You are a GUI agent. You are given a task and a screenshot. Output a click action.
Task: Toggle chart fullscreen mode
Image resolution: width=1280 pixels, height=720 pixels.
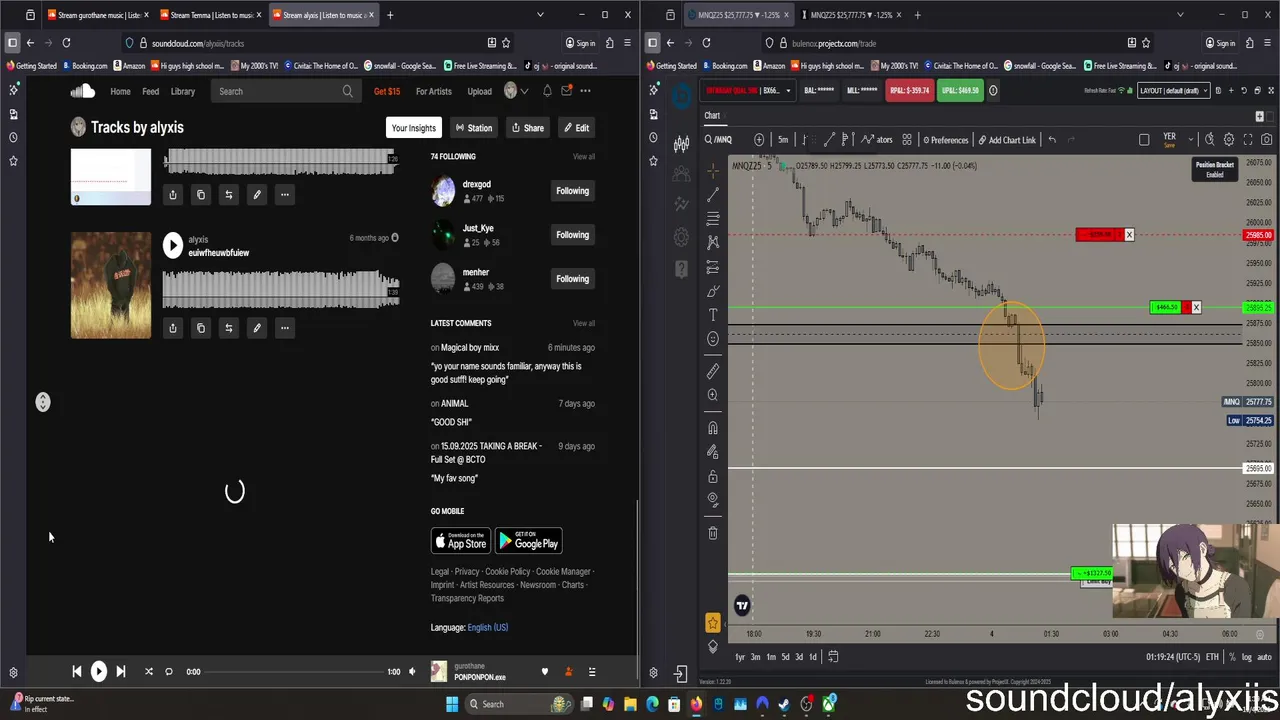coord(1248,140)
